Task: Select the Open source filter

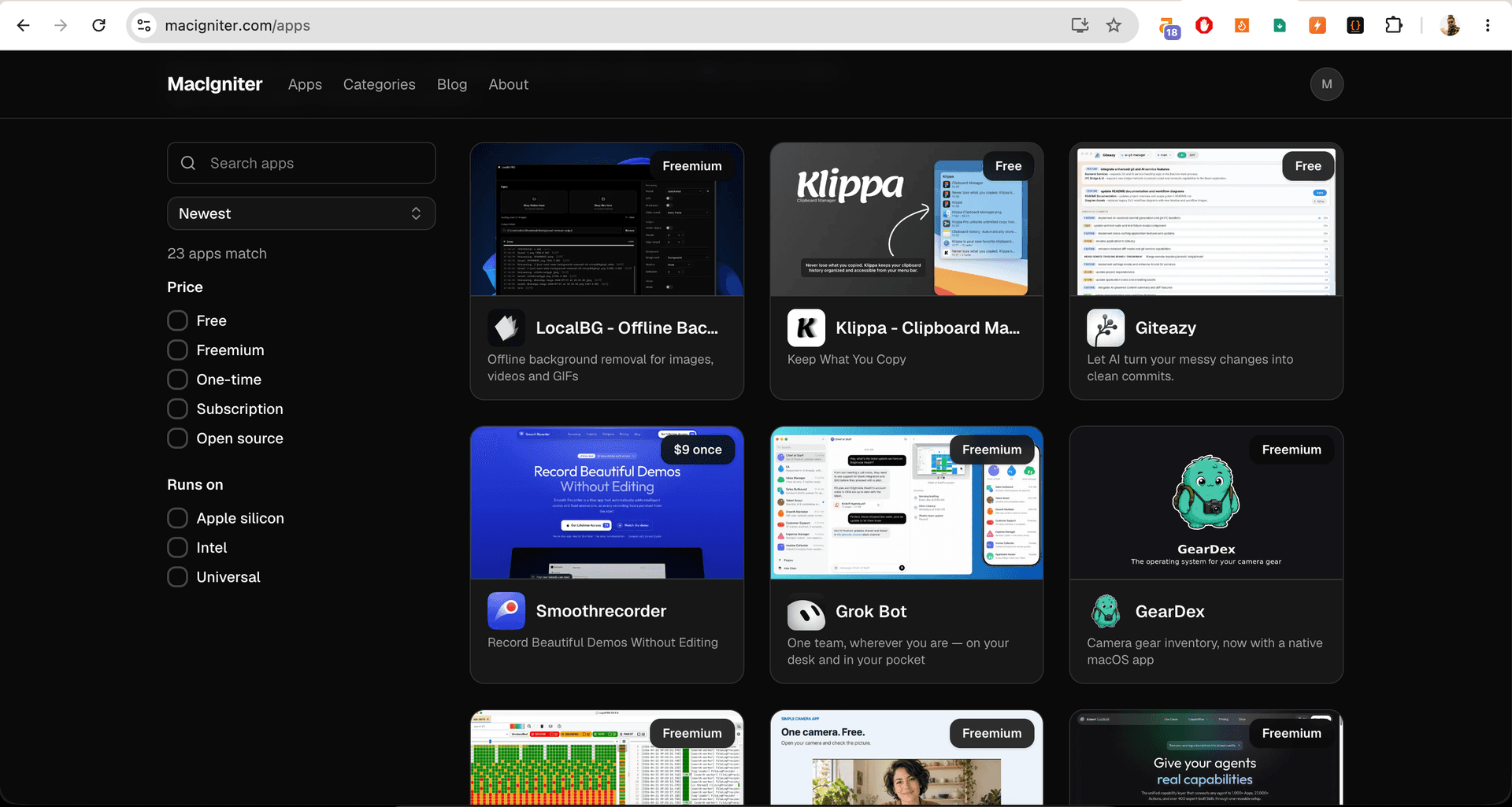Action: click(x=178, y=439)
